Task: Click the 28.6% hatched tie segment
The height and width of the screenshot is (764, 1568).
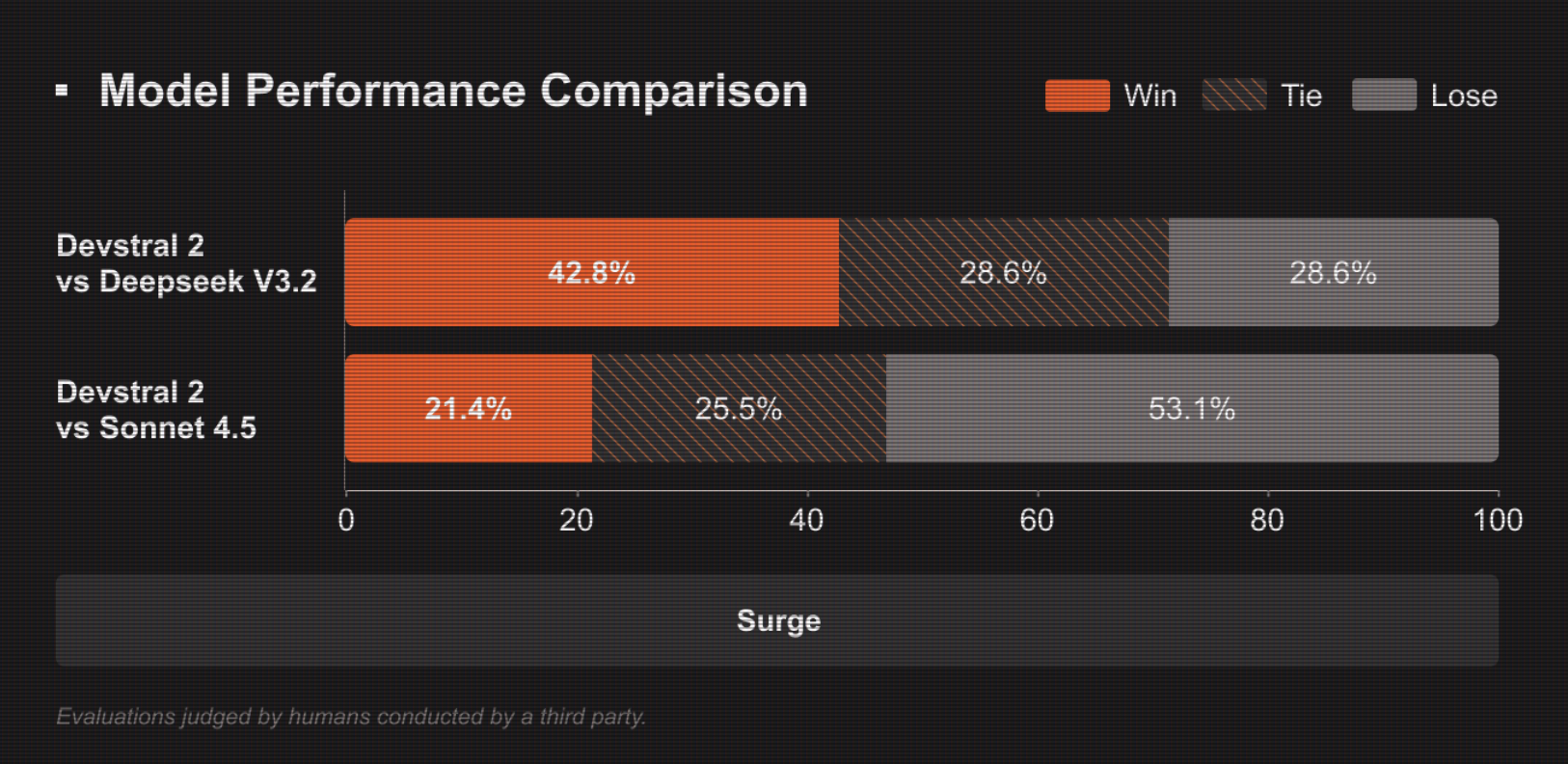Action: click(x=1003, y=273)
